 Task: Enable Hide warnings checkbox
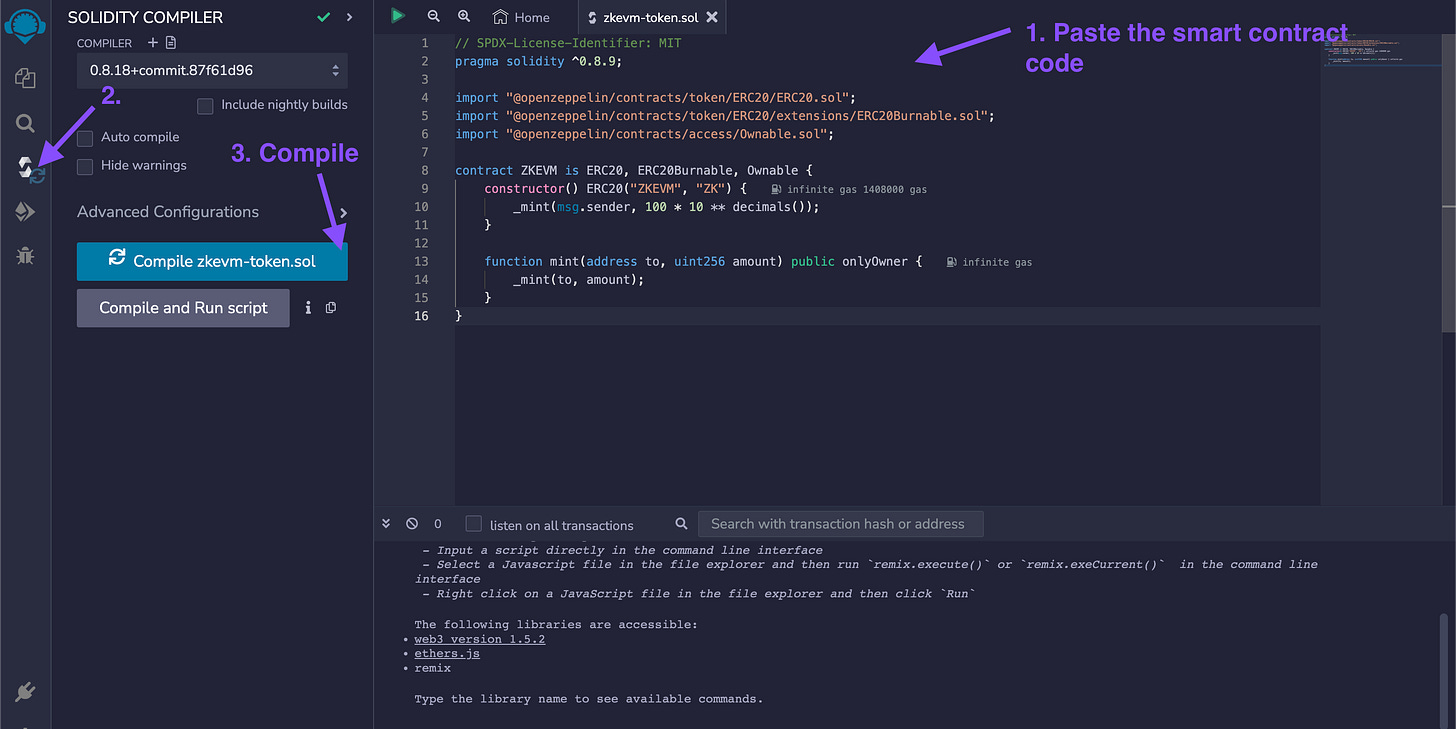(x=85, y=165)
